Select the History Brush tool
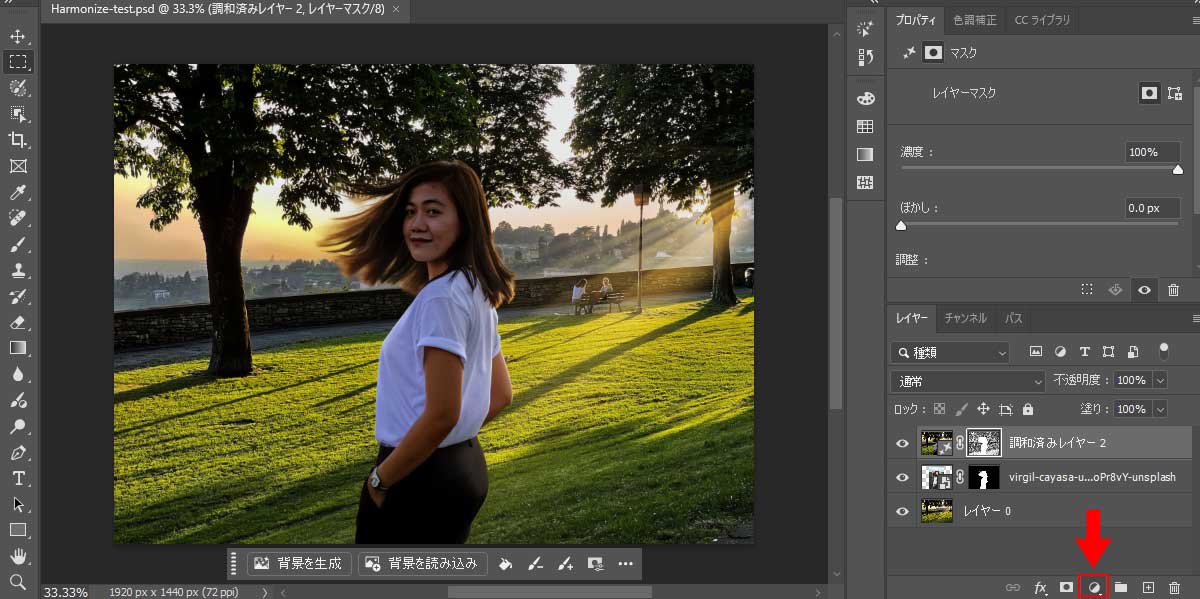1200x599 pixels. pyautogui.click(x=18, y=296)
